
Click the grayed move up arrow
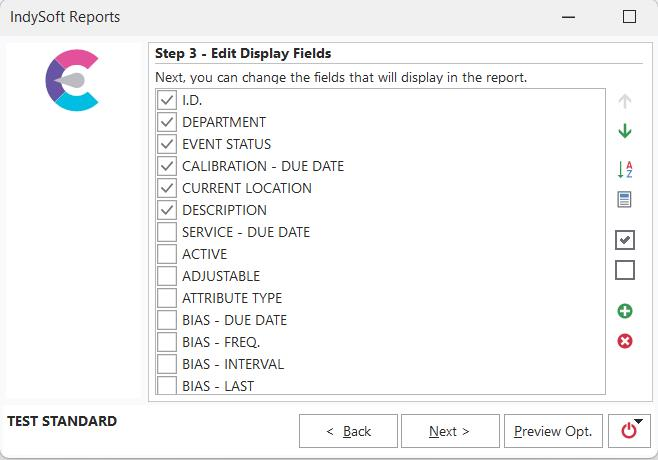coord(625,101)
